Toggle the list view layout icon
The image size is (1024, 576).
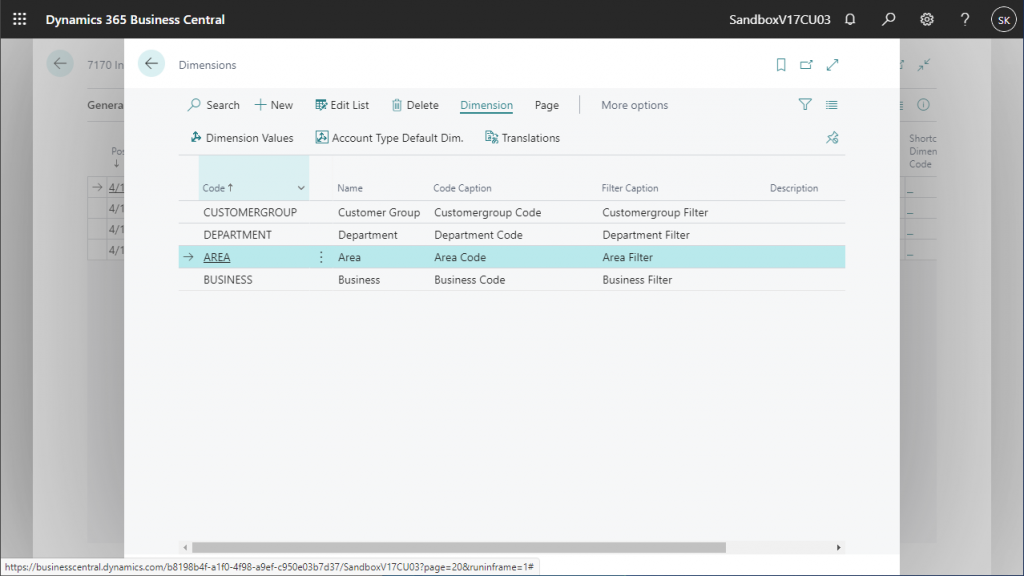(832, 104)
